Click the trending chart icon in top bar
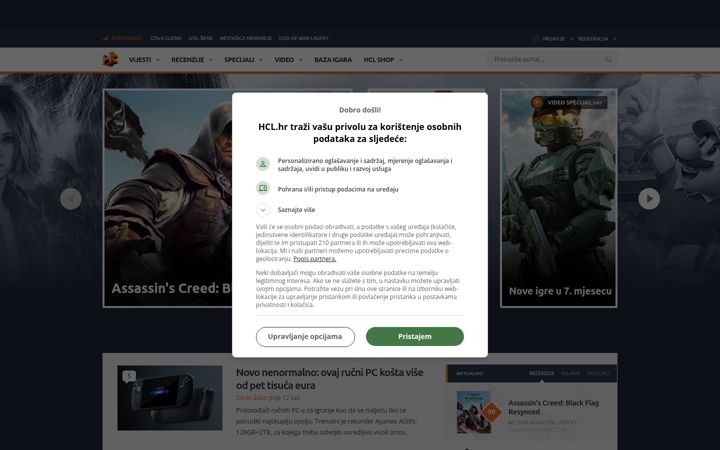Viewport: 720px width, 450px height. pyautogui.click(x=105, y=38)
